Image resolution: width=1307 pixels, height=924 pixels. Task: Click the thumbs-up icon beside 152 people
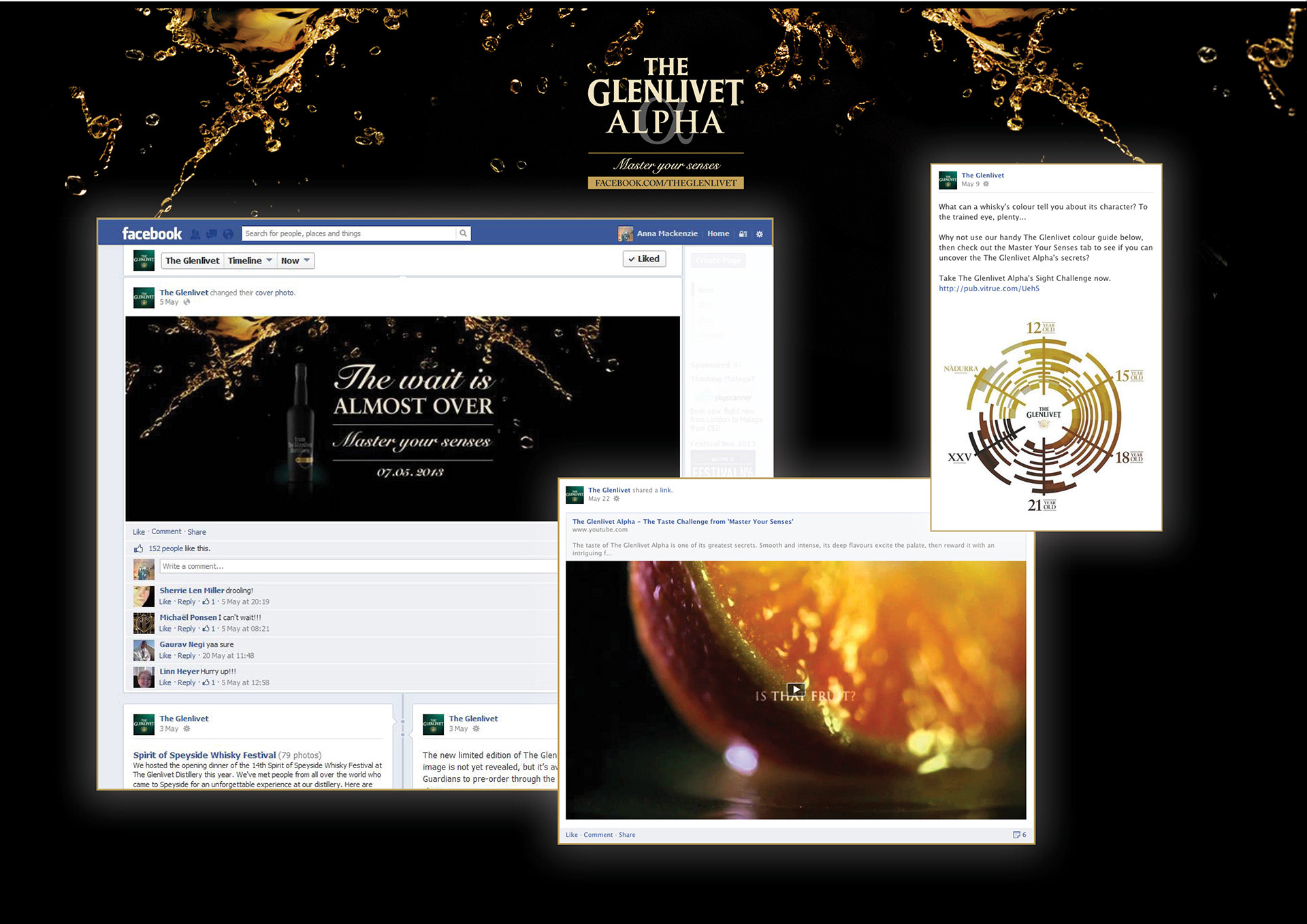point(139,548)
